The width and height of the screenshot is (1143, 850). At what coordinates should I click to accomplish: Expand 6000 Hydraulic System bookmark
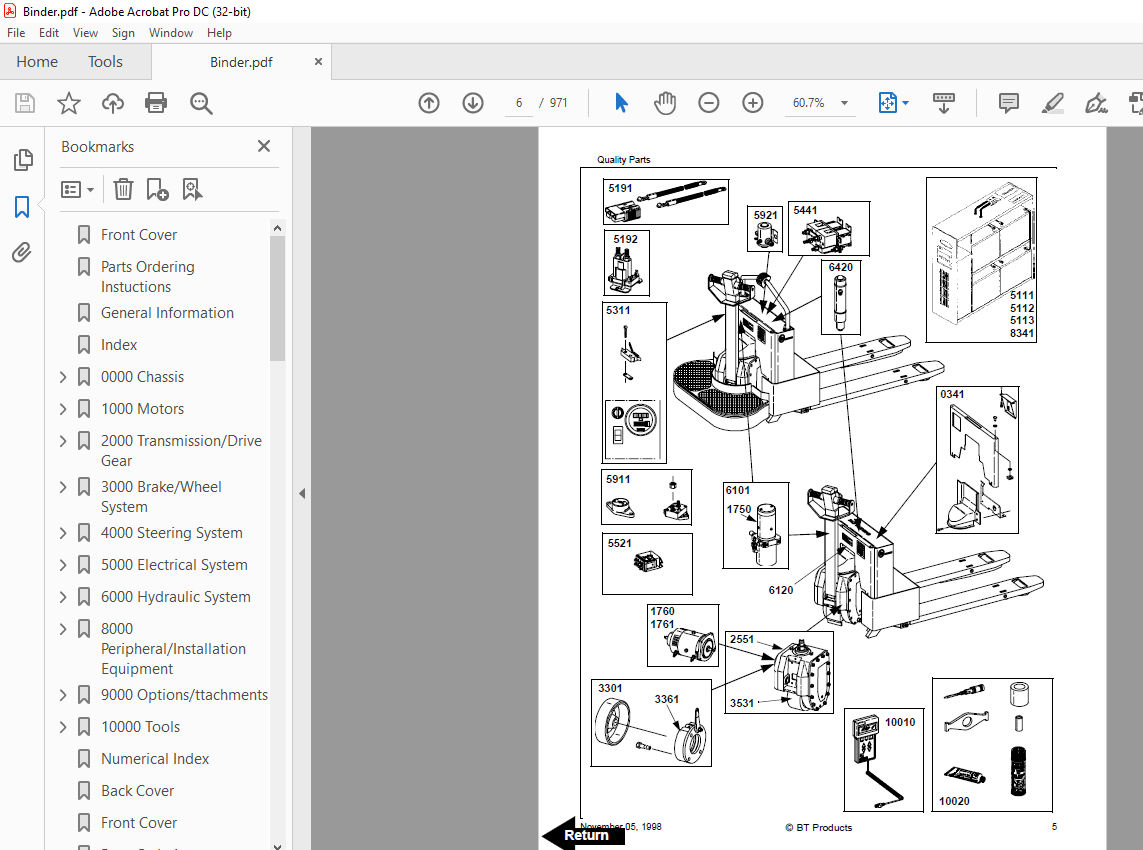coord(63,597)
